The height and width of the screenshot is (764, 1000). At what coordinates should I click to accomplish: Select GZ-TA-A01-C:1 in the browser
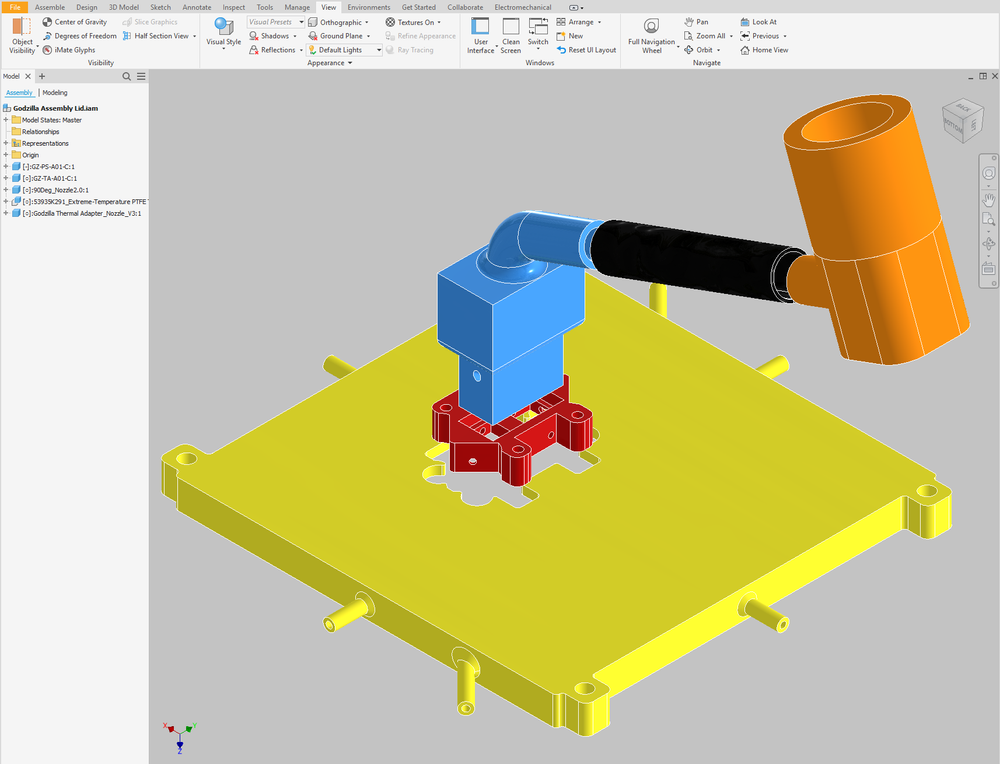tap(50, 179)
